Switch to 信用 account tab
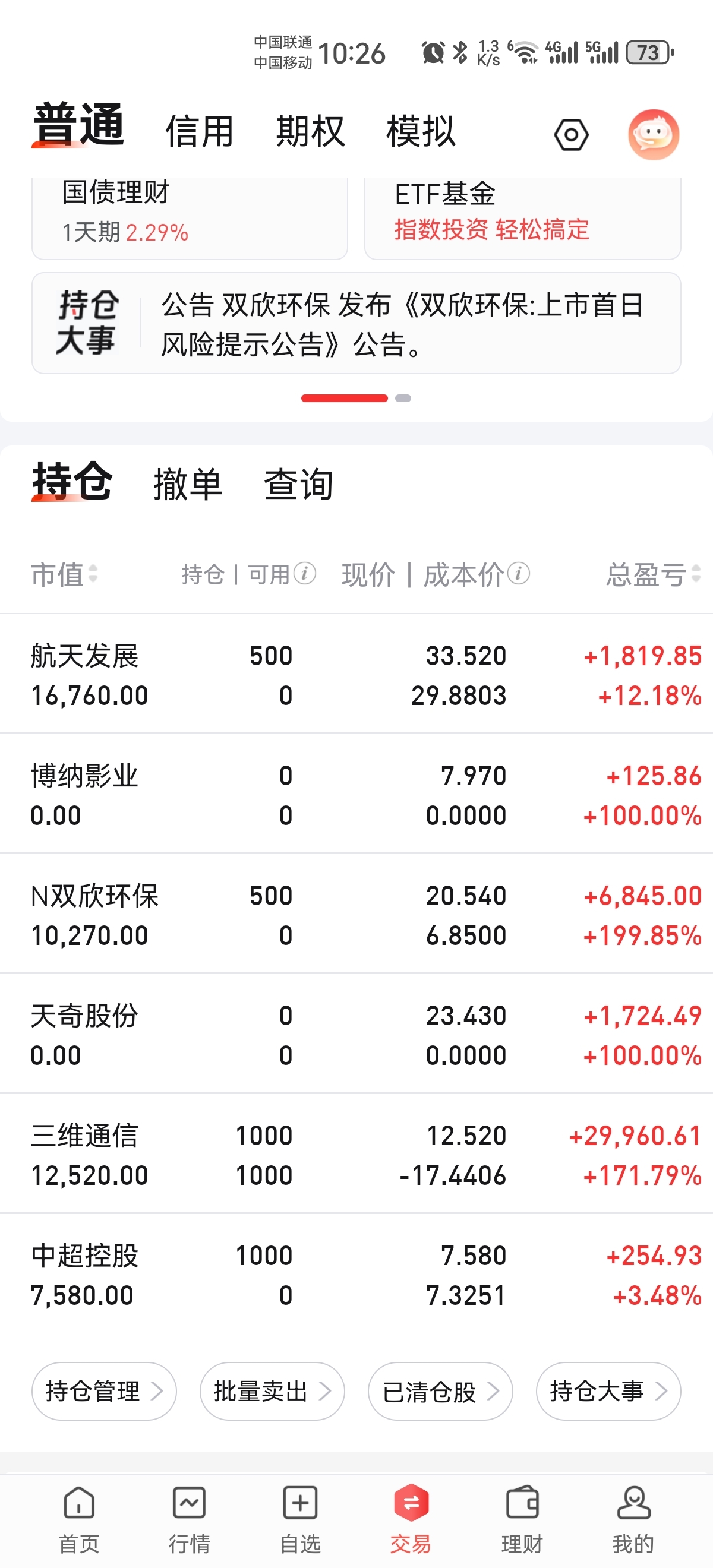 pos(200,131)
